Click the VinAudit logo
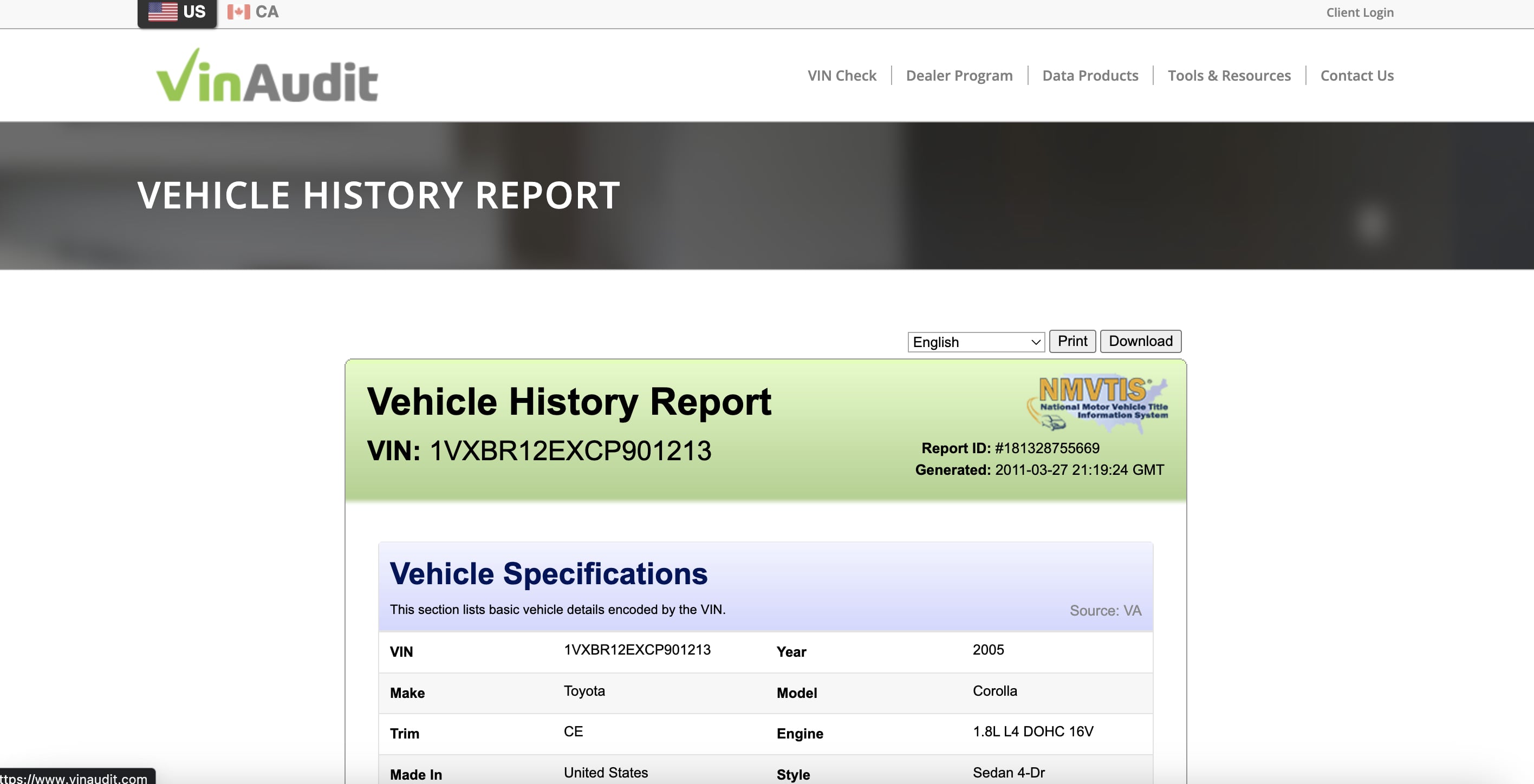 (267, 76)
